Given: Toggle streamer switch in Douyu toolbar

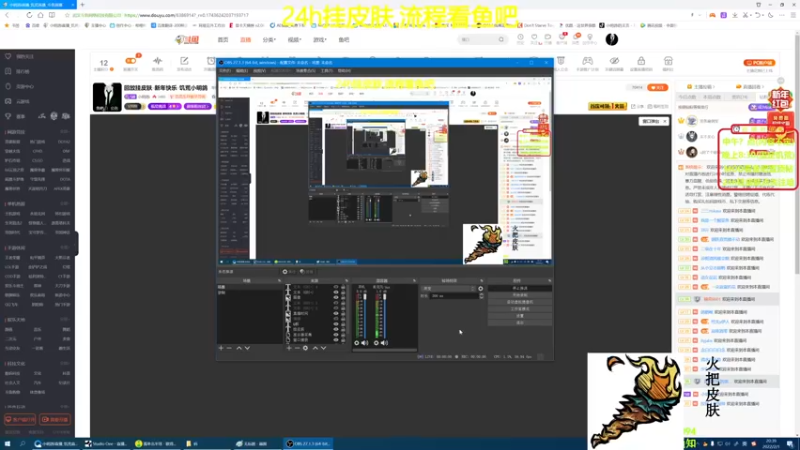Looking at the screenshot, I should (131, 61).
